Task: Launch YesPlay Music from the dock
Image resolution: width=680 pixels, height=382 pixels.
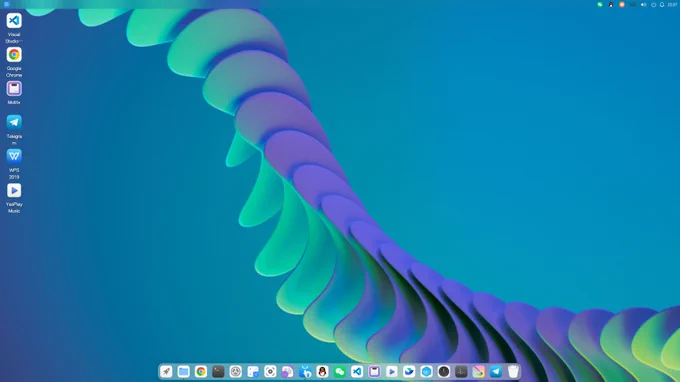Action: point(392,372)
